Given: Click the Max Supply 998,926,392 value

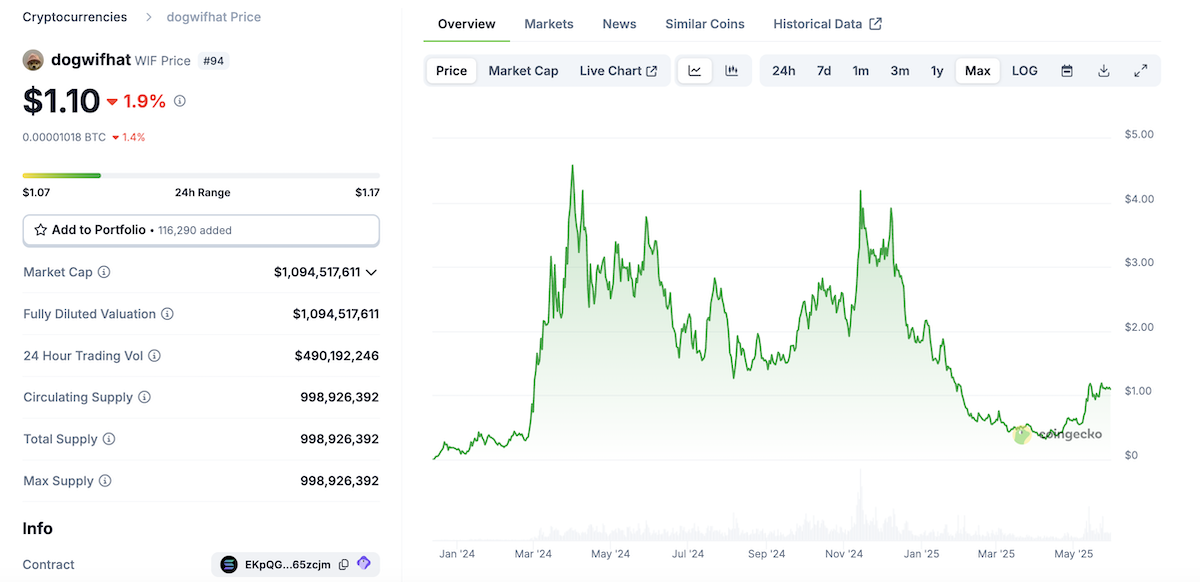Looking at the screenshot, I should 340,481.
